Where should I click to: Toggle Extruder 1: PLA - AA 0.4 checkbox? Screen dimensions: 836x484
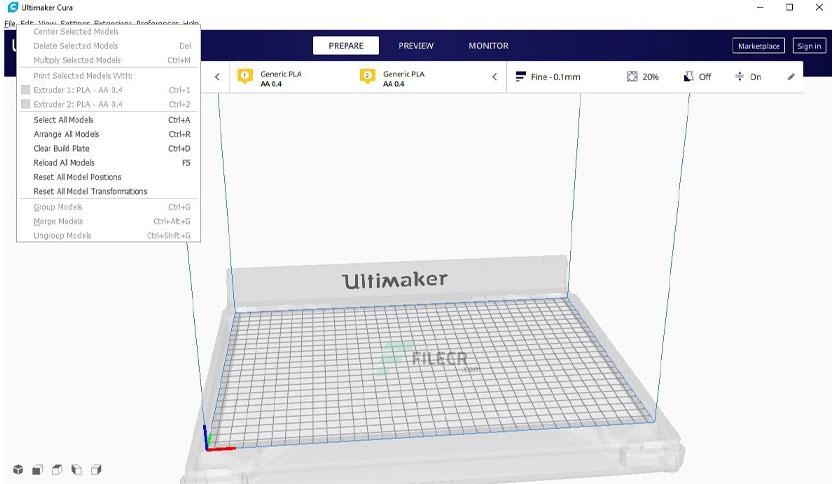26,90
